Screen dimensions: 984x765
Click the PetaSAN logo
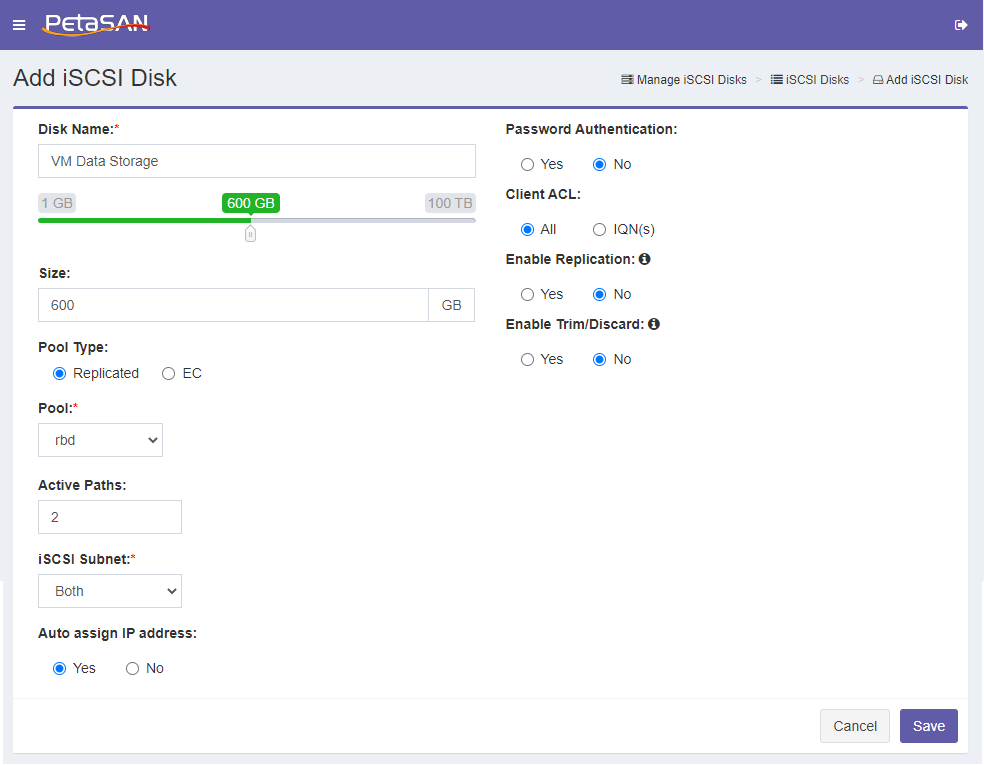coord(95,24)
